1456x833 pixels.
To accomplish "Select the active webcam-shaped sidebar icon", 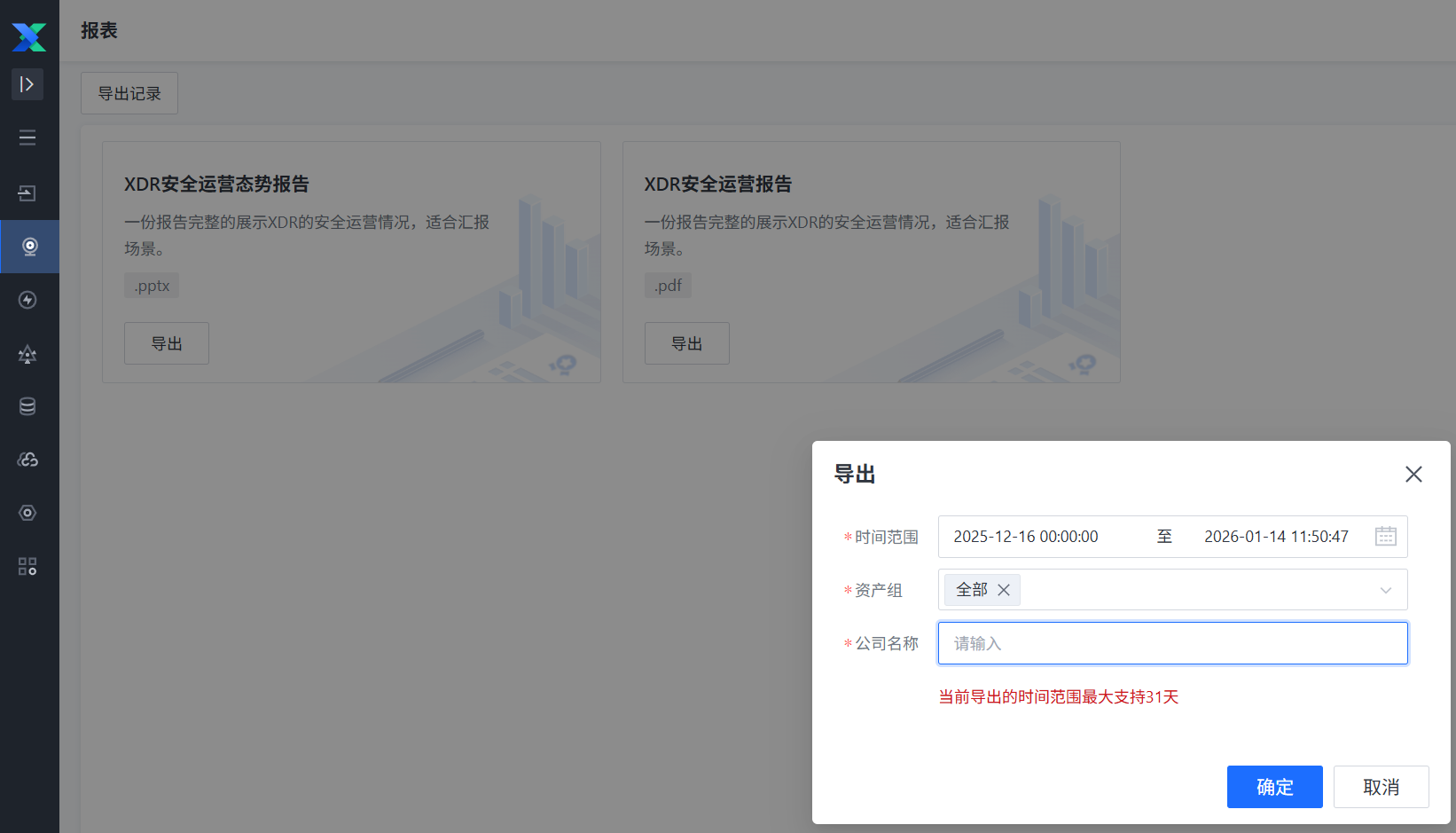I will pos(29,247).
